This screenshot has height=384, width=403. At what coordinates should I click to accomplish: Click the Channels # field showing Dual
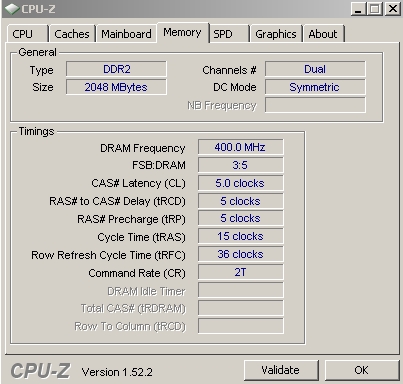pyautogui.click(x=315, y=69)
